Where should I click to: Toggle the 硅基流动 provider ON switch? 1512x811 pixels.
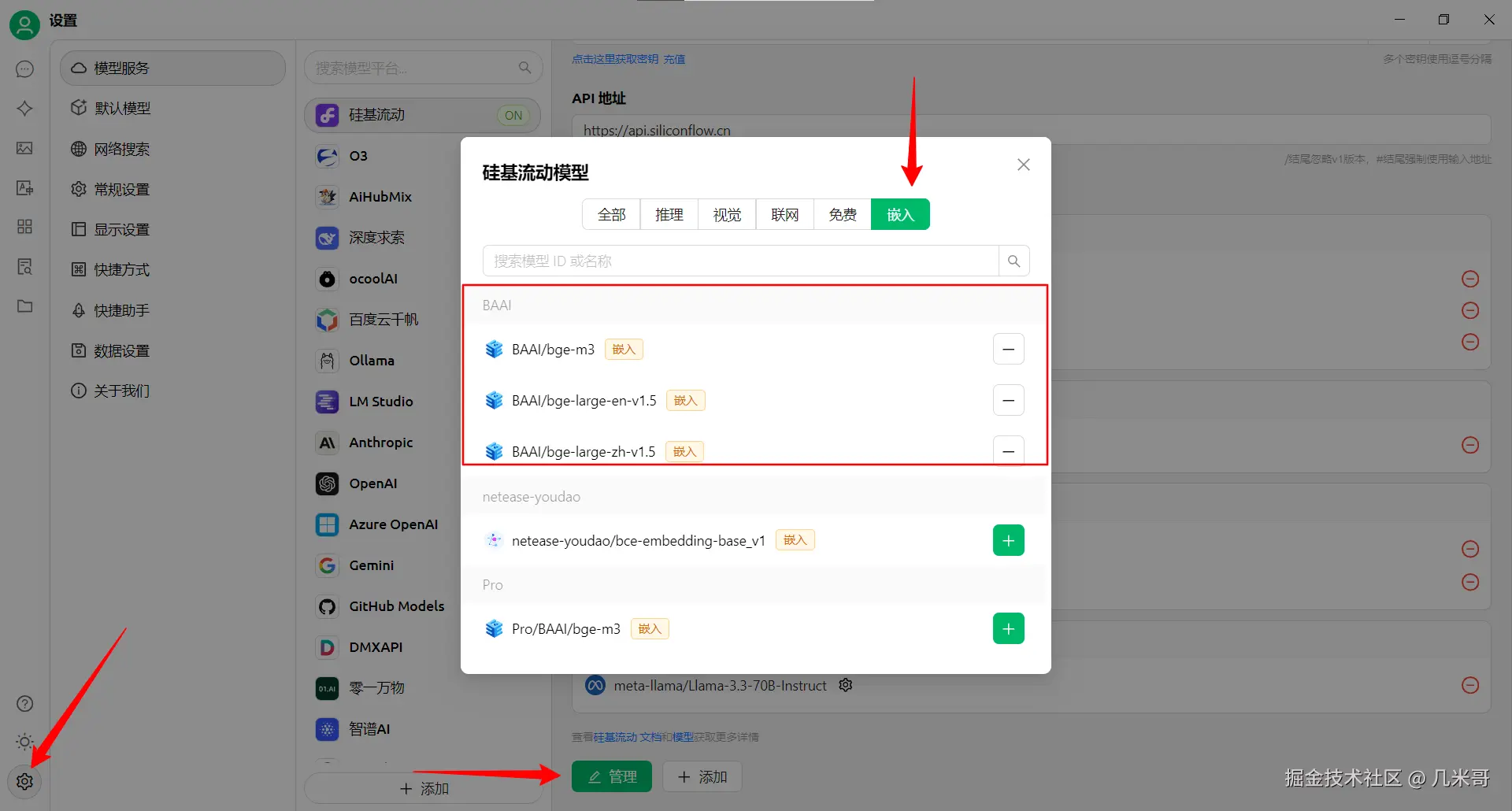pyautogui.click(x=513, y=115)
